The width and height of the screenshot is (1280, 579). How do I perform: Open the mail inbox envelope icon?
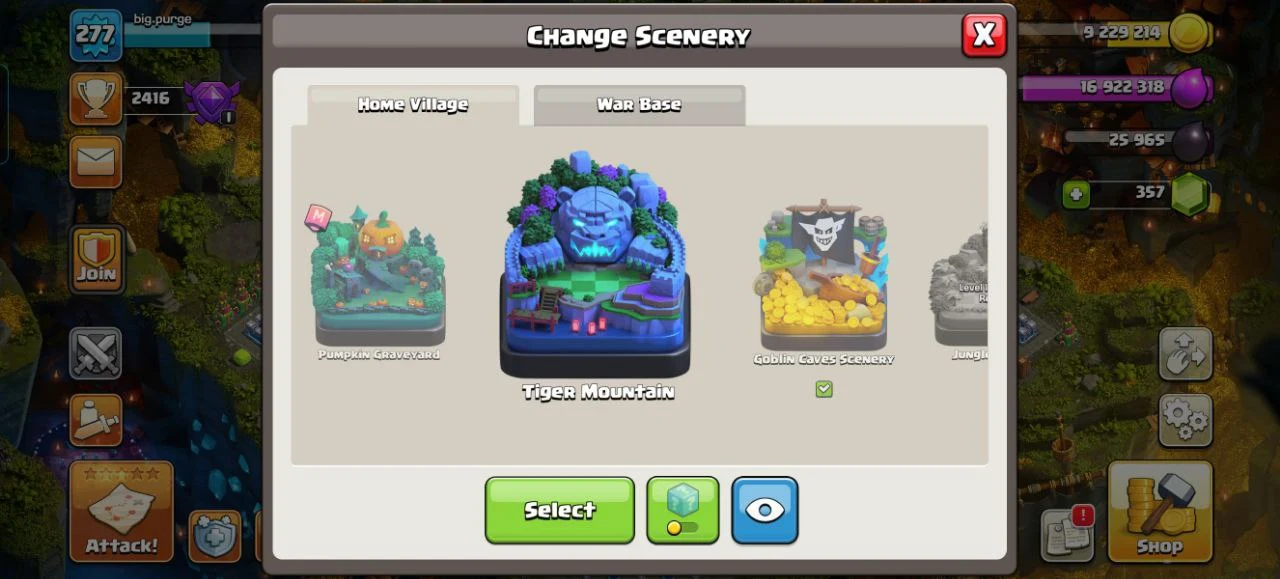pyautogui.click(x=96, y=162)
